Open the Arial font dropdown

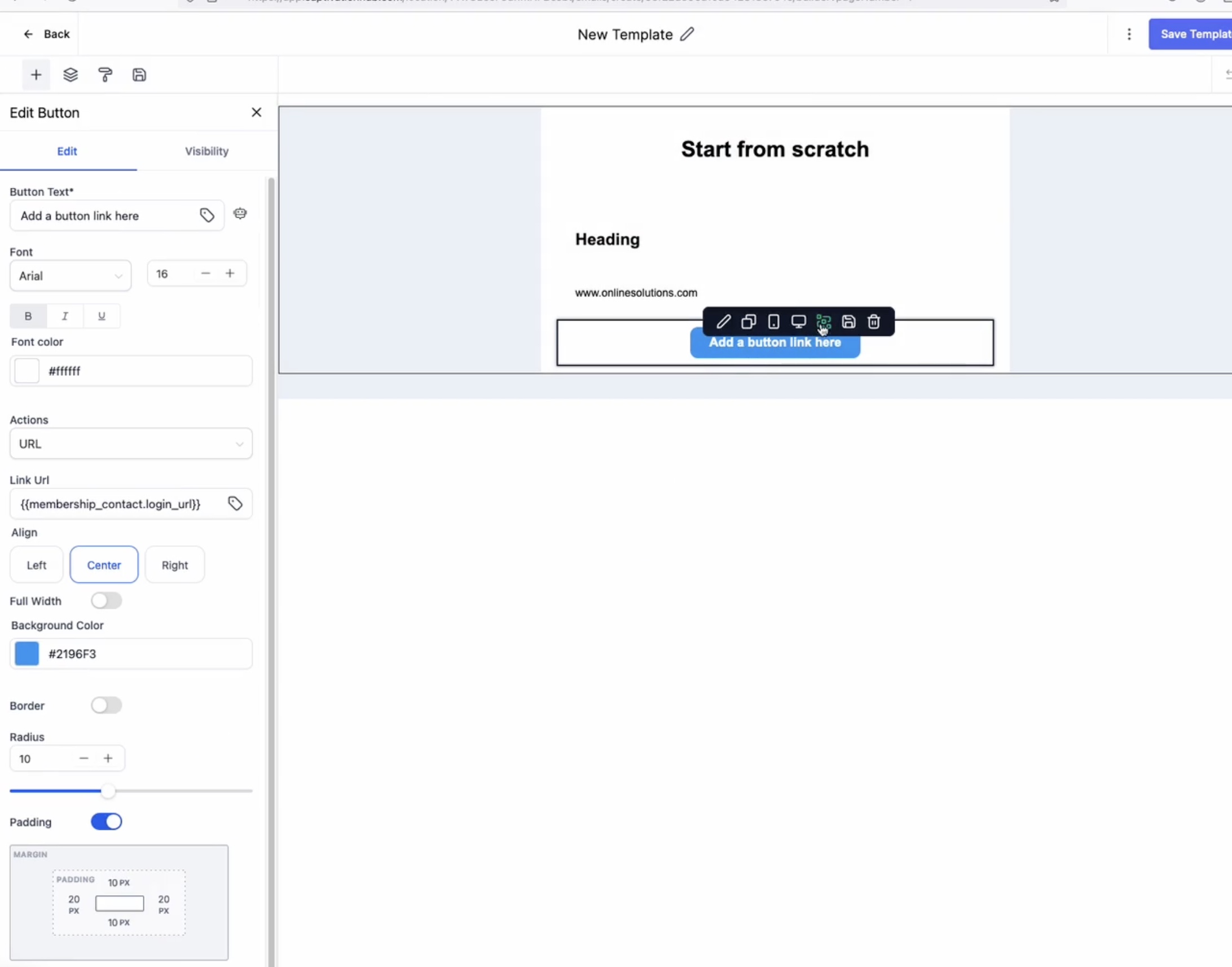(71, 276)
